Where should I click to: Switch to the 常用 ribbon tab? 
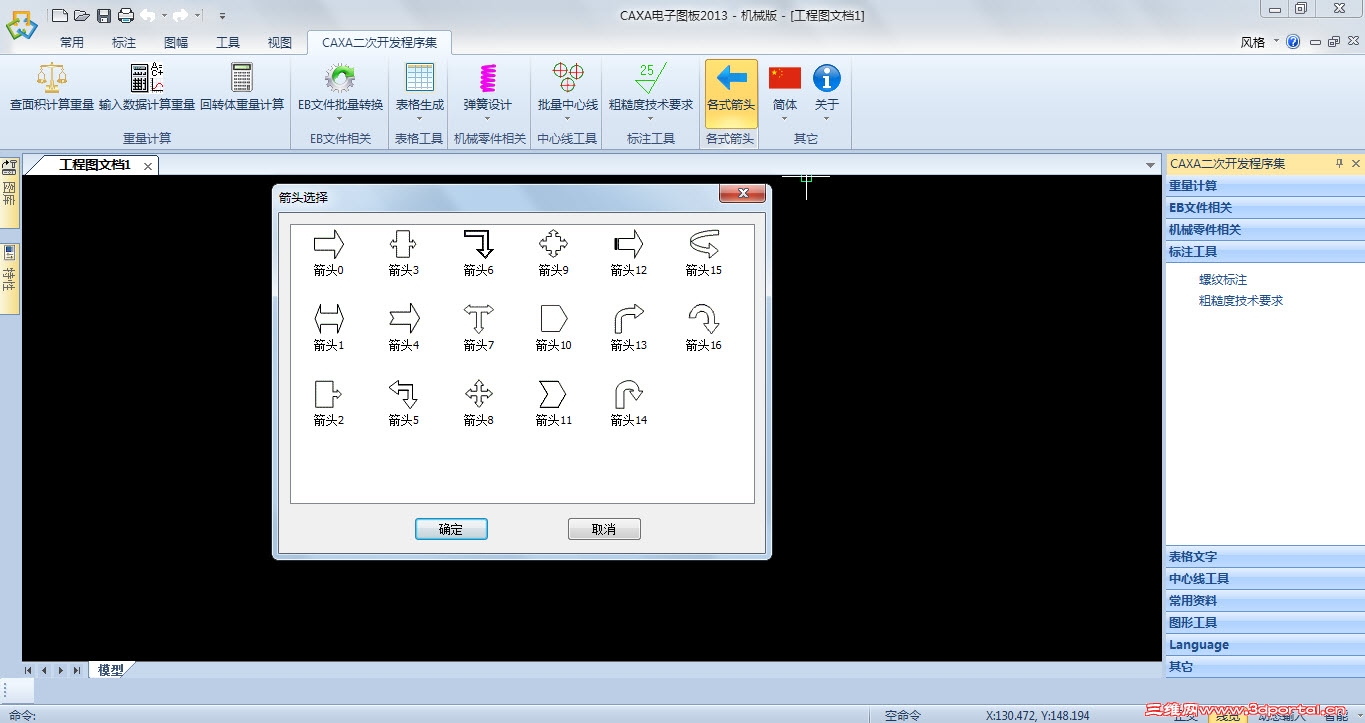(72, 43)
